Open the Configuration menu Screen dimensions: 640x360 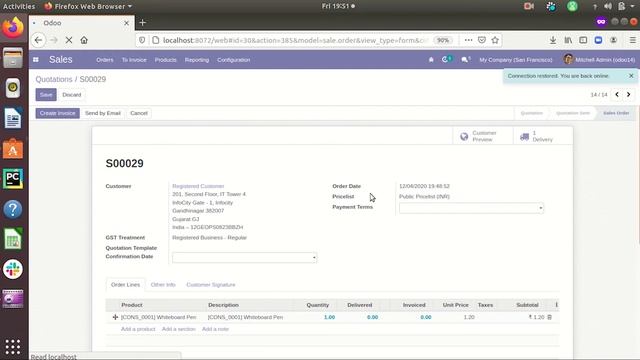pyautogui.click(x=233, y=60)
